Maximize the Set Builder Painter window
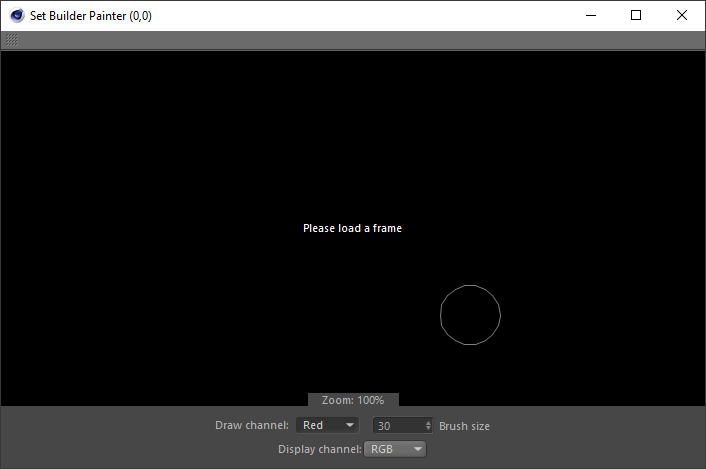This screenshot has width=706, height=469. point(636,15)
